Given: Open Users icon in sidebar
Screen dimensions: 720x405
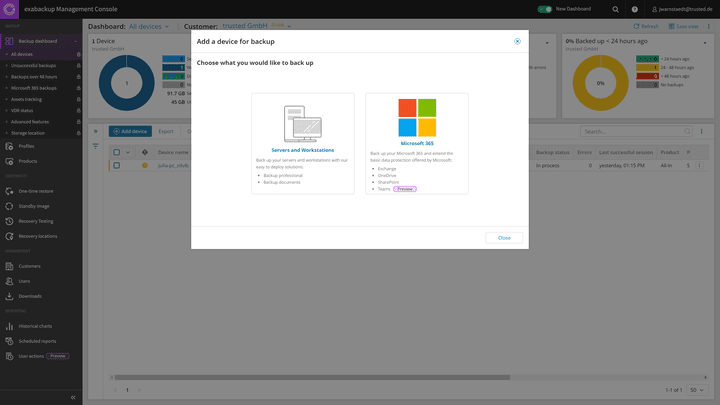Looking at the screenshot, I should 9,281.
